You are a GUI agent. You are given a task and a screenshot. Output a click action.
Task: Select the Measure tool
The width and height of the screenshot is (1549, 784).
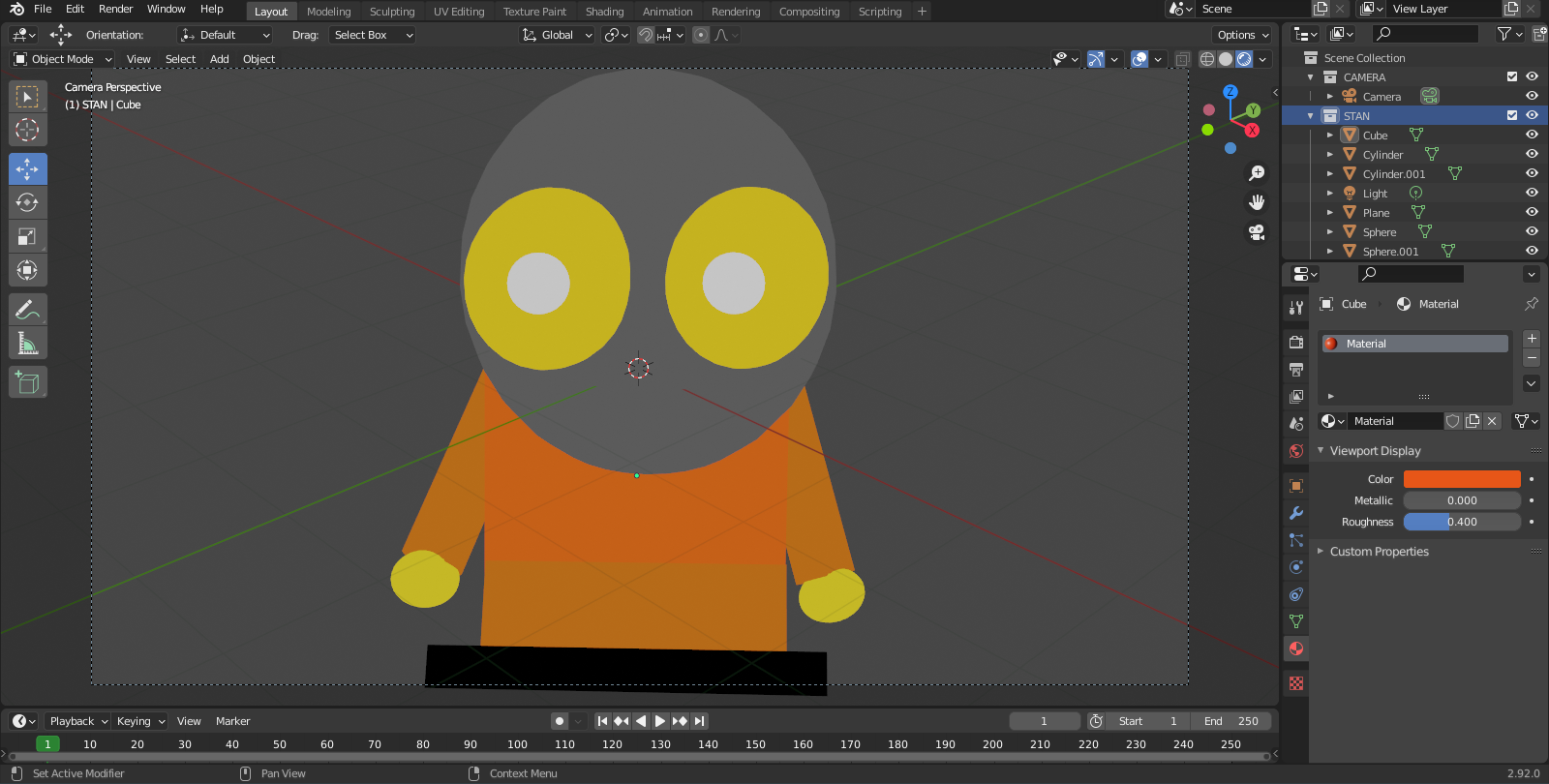click(27, 344)
